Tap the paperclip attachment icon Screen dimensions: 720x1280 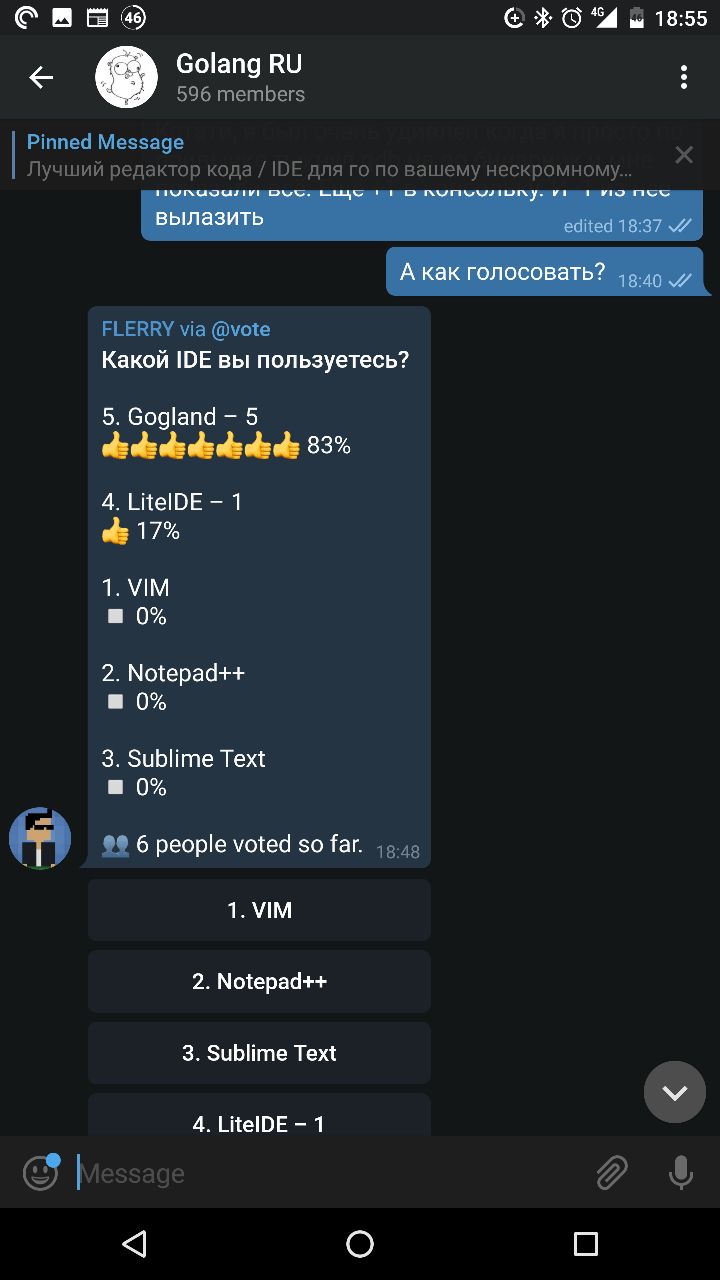611,1173
